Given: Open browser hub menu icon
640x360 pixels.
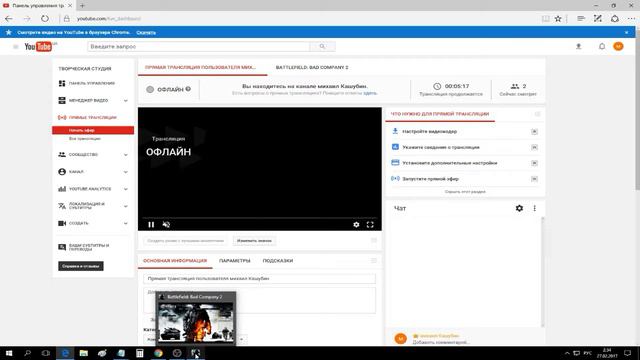Looking at the screenshot, I should [581, 19].
